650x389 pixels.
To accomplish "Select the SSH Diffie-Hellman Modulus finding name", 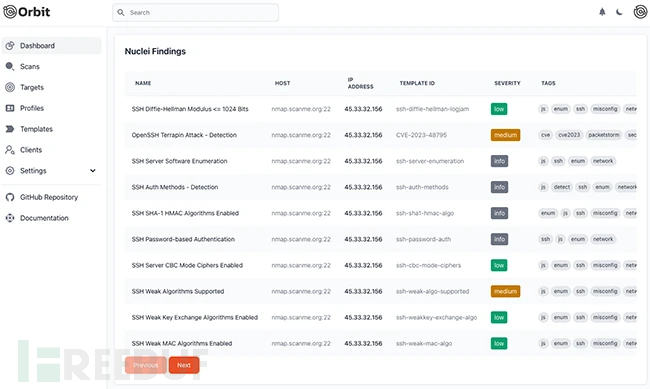I will click(x=190, y=109).
